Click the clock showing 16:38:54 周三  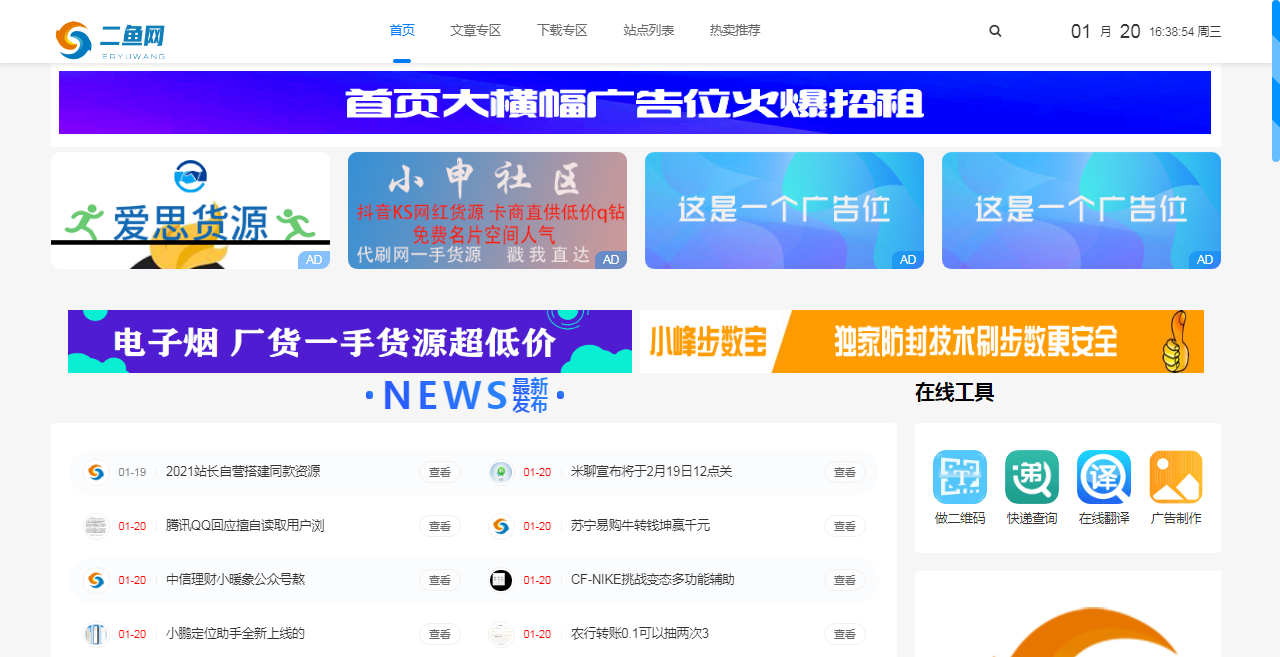click(1185, 31)
